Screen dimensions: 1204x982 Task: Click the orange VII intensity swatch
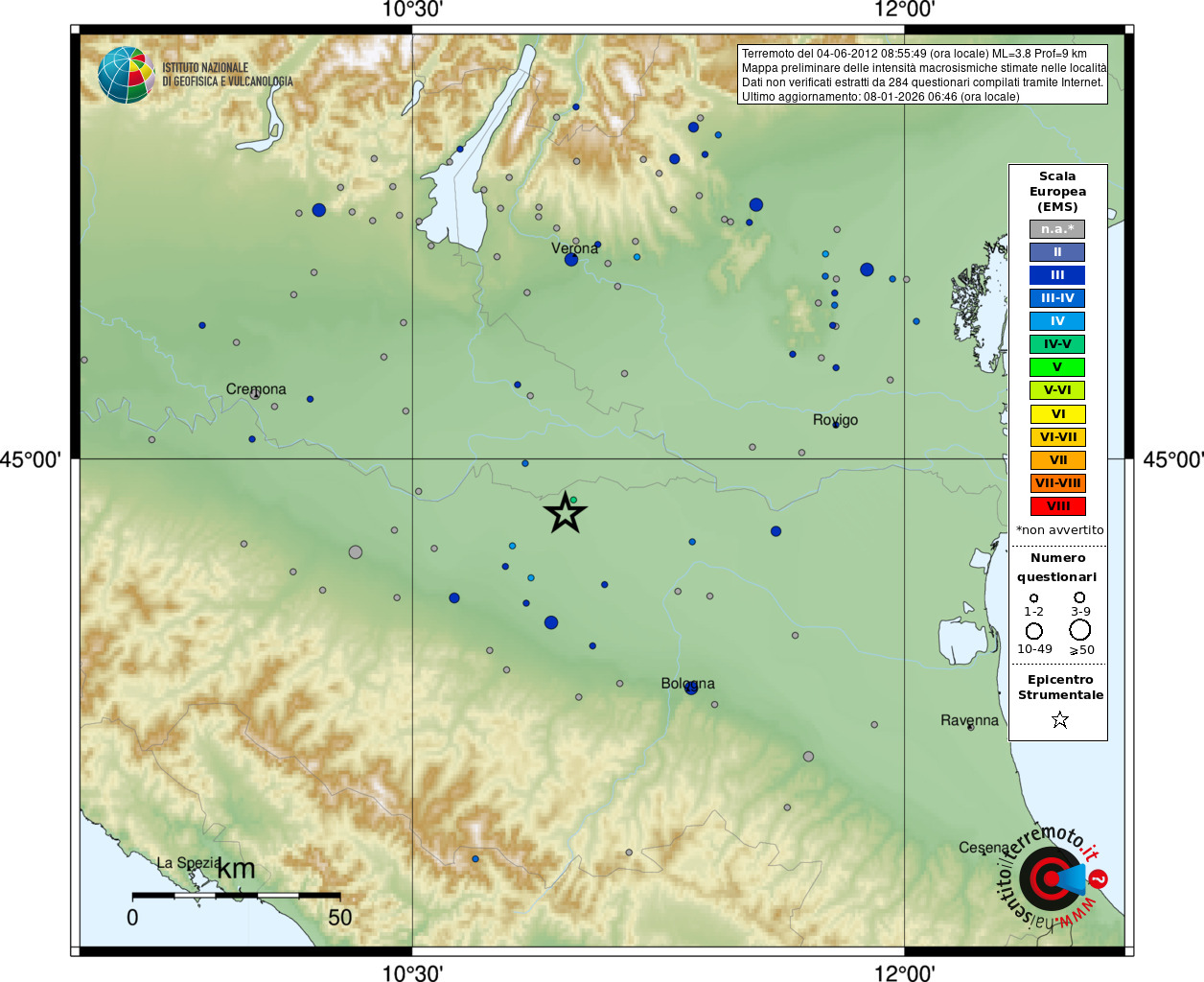(x=1058, y=460)
